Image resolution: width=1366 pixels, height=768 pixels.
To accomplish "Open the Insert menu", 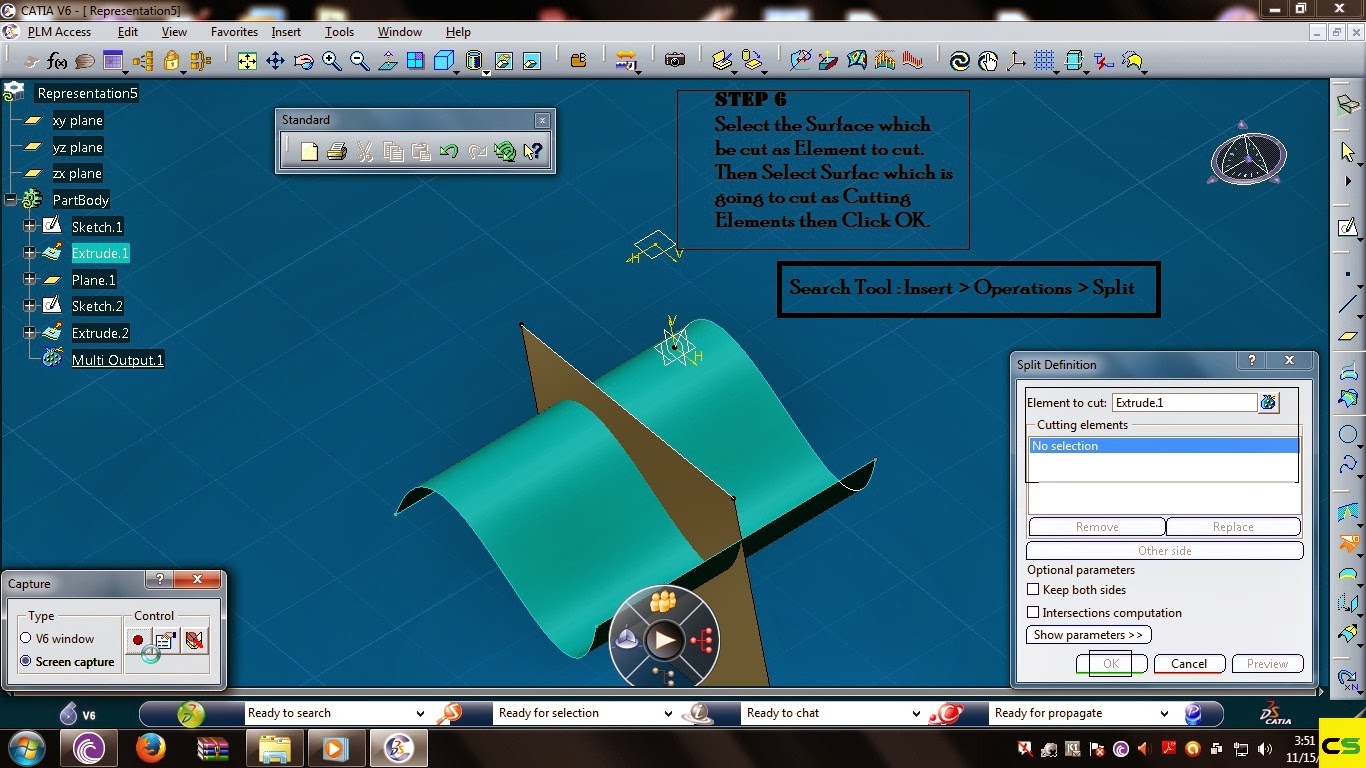I will tap(286, 31).
